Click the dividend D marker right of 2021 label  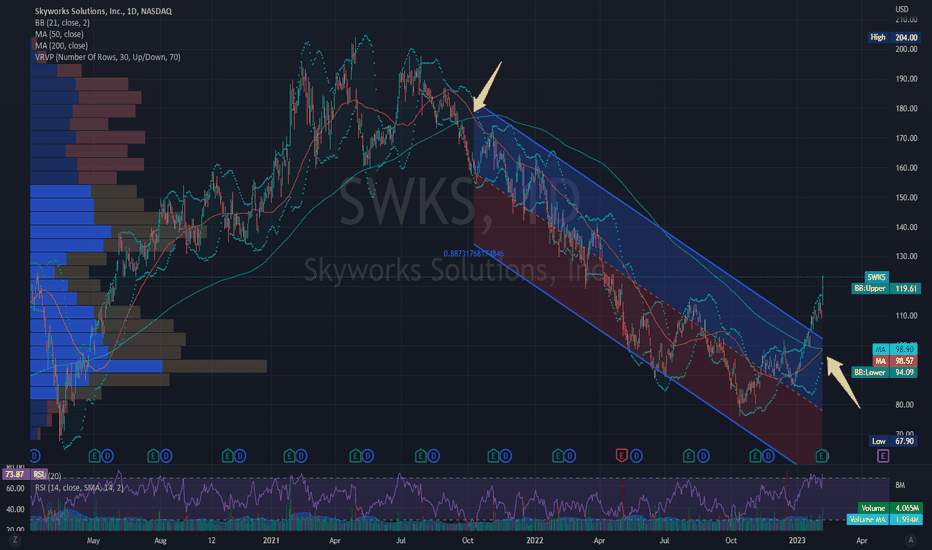[x=301, y=456]
